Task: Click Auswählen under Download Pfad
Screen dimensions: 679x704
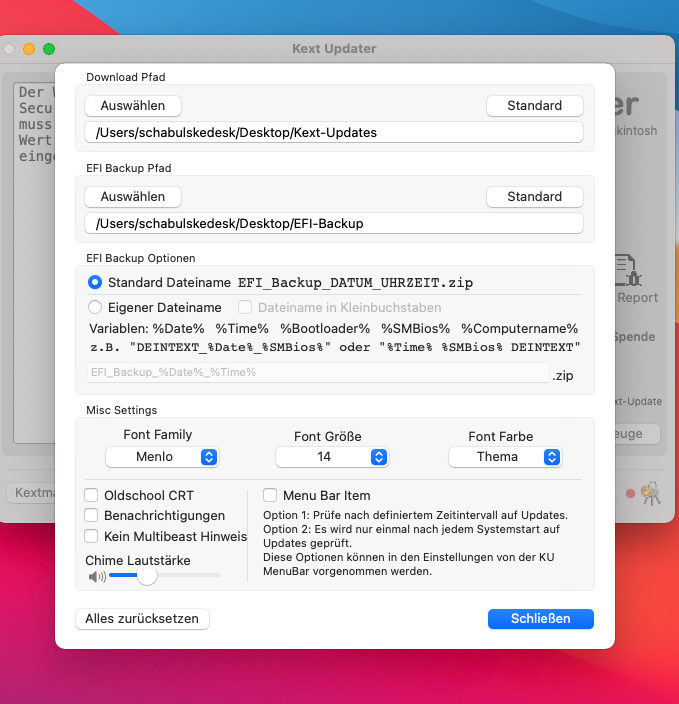Action: (x=133, y=106)
